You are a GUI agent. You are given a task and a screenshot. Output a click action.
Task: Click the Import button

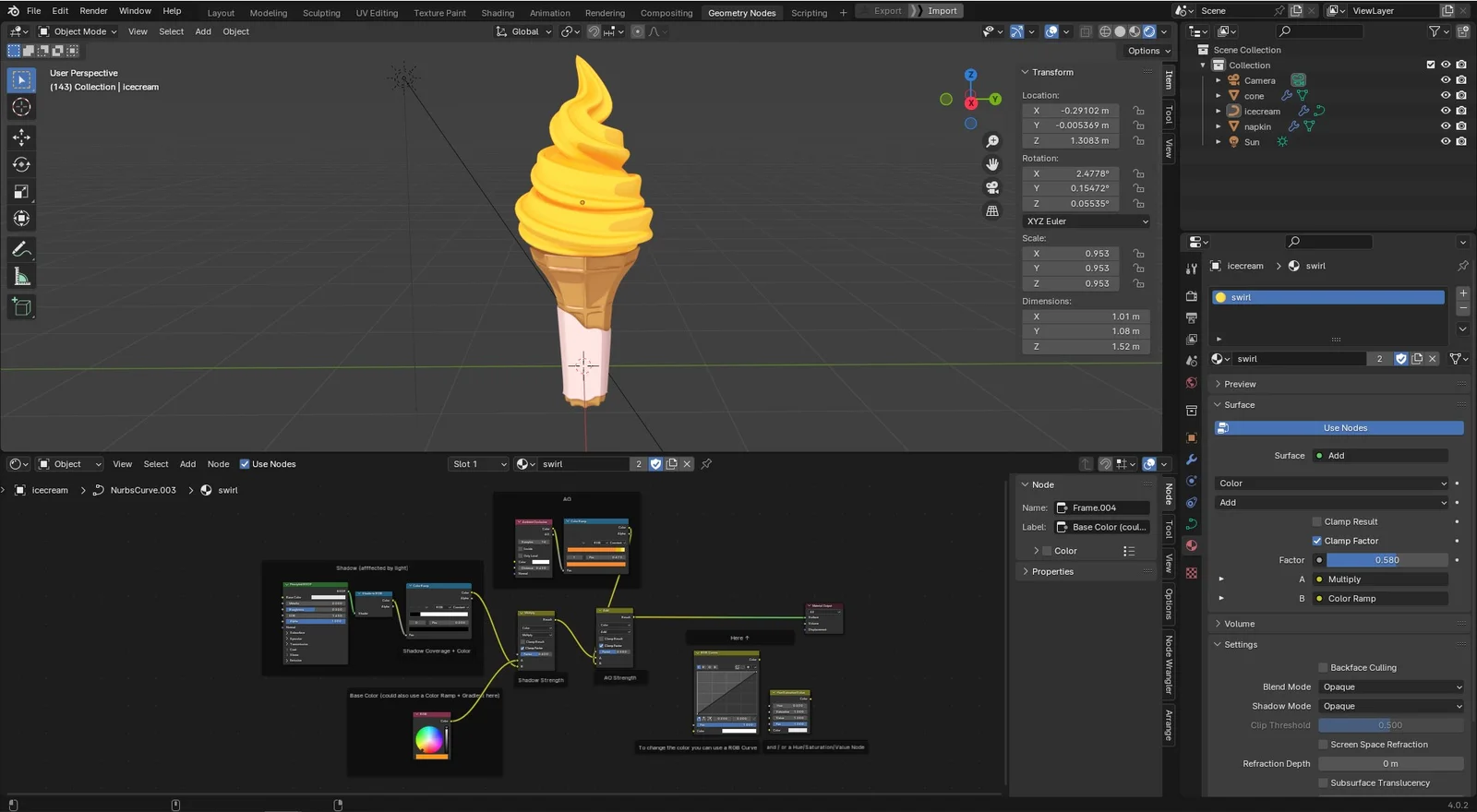tap(942, 11)
